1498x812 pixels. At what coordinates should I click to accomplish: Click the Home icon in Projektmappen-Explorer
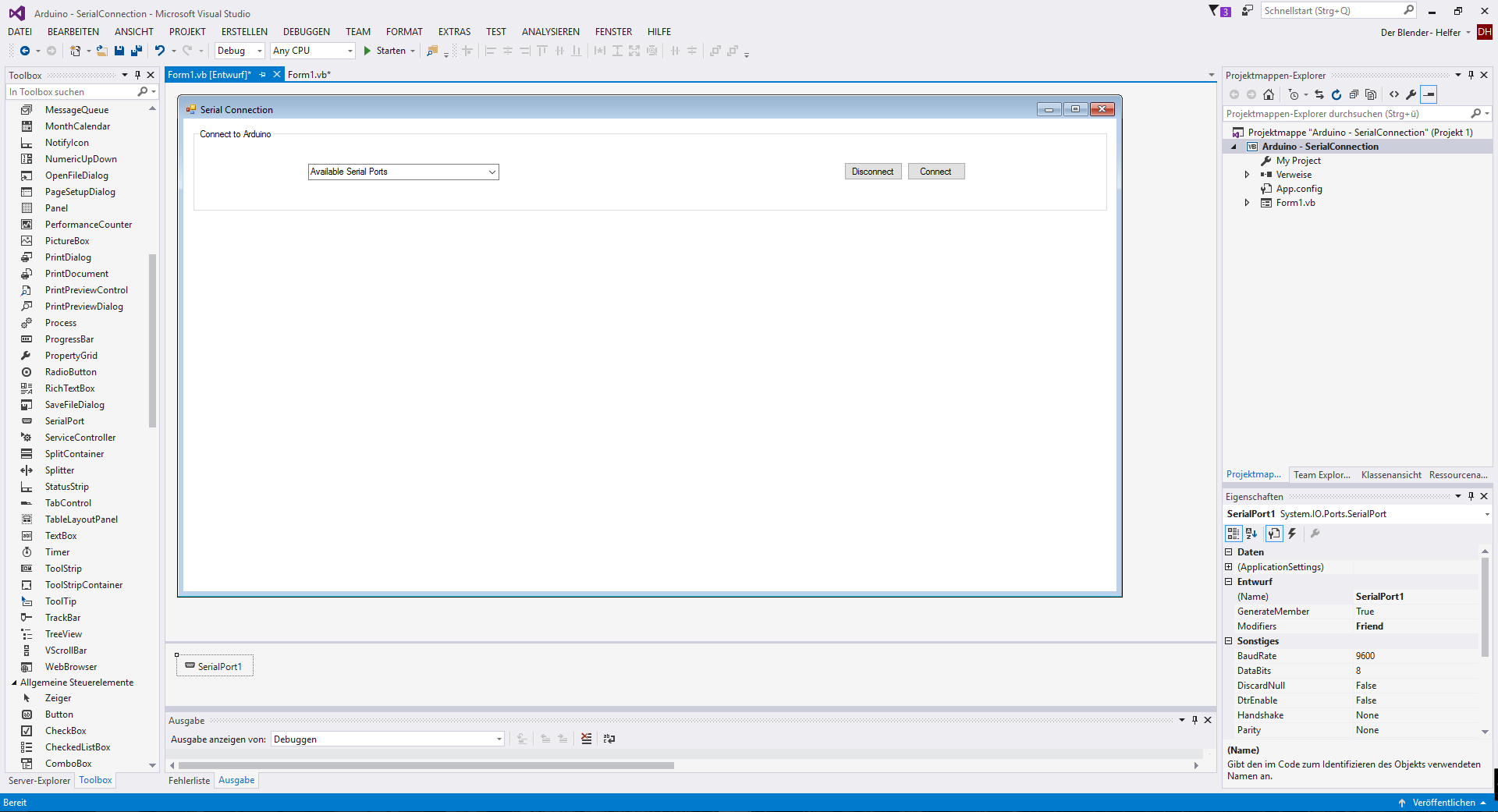tap(1269, 94)
